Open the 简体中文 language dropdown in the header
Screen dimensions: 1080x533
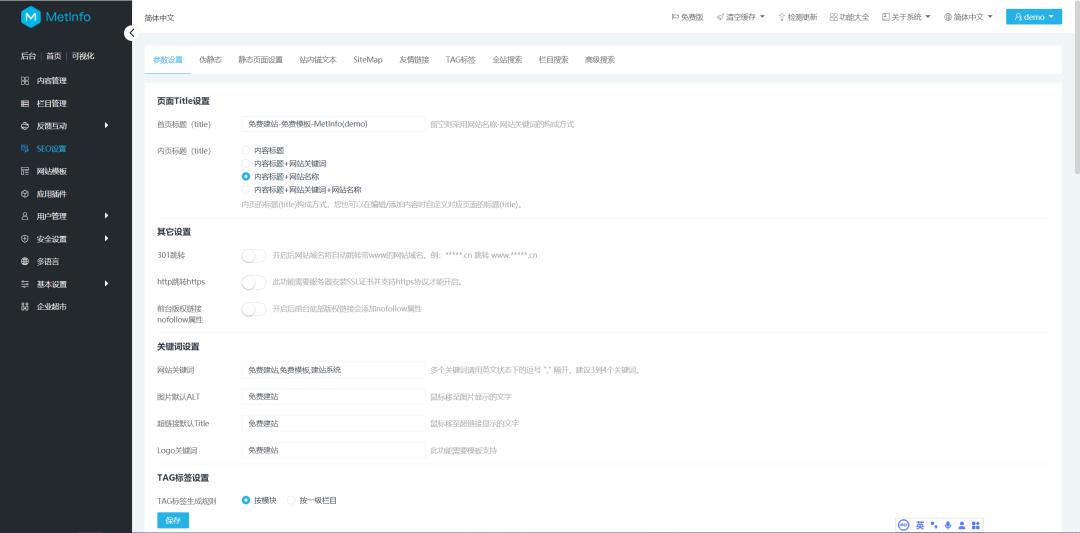click(968, 17)
